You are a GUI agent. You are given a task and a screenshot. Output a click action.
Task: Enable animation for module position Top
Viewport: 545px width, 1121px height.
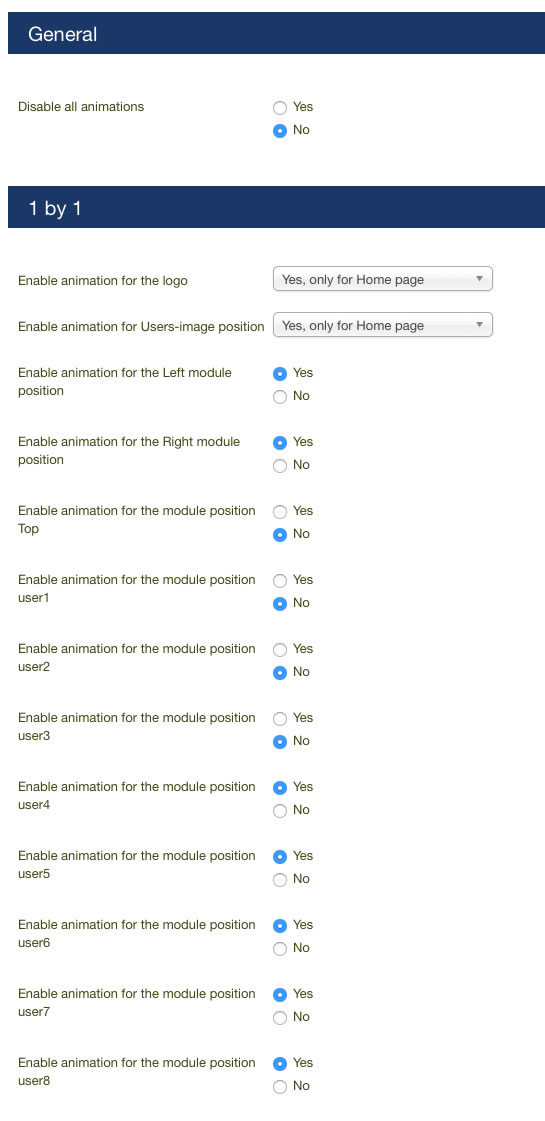coord(280,512)
